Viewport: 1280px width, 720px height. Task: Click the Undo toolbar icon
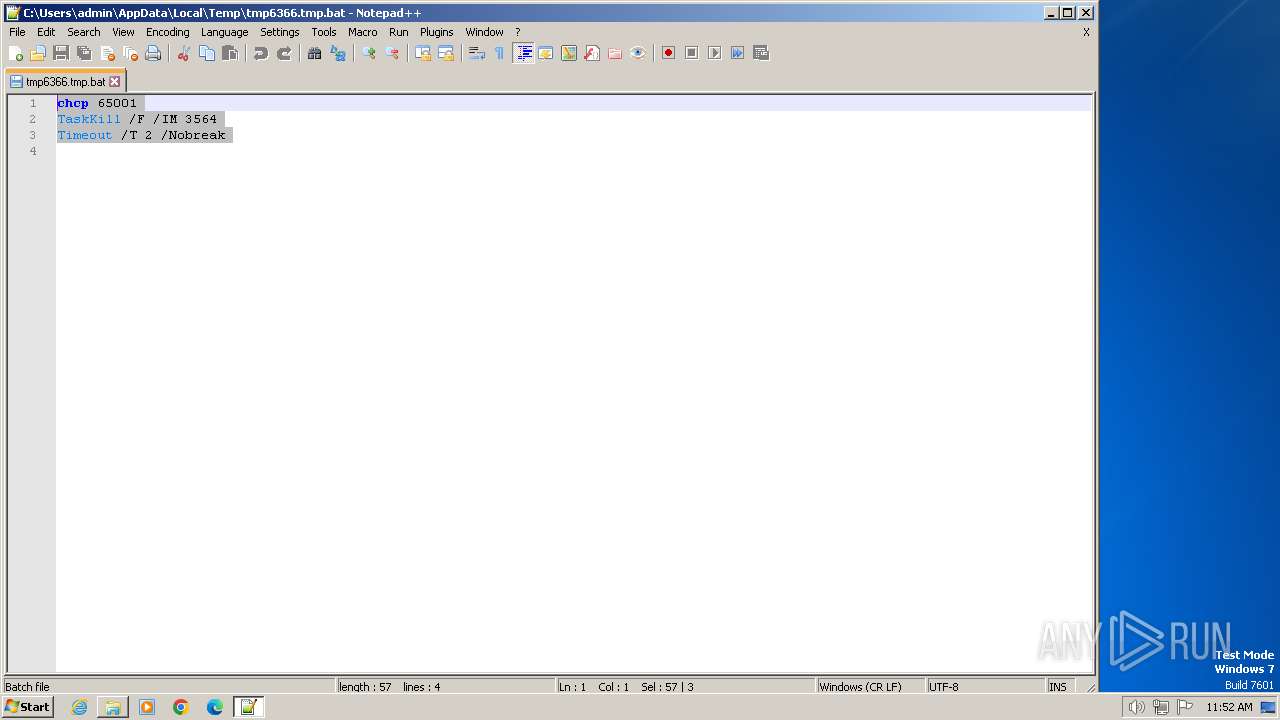pyautogui.click(x=261, y=53)
